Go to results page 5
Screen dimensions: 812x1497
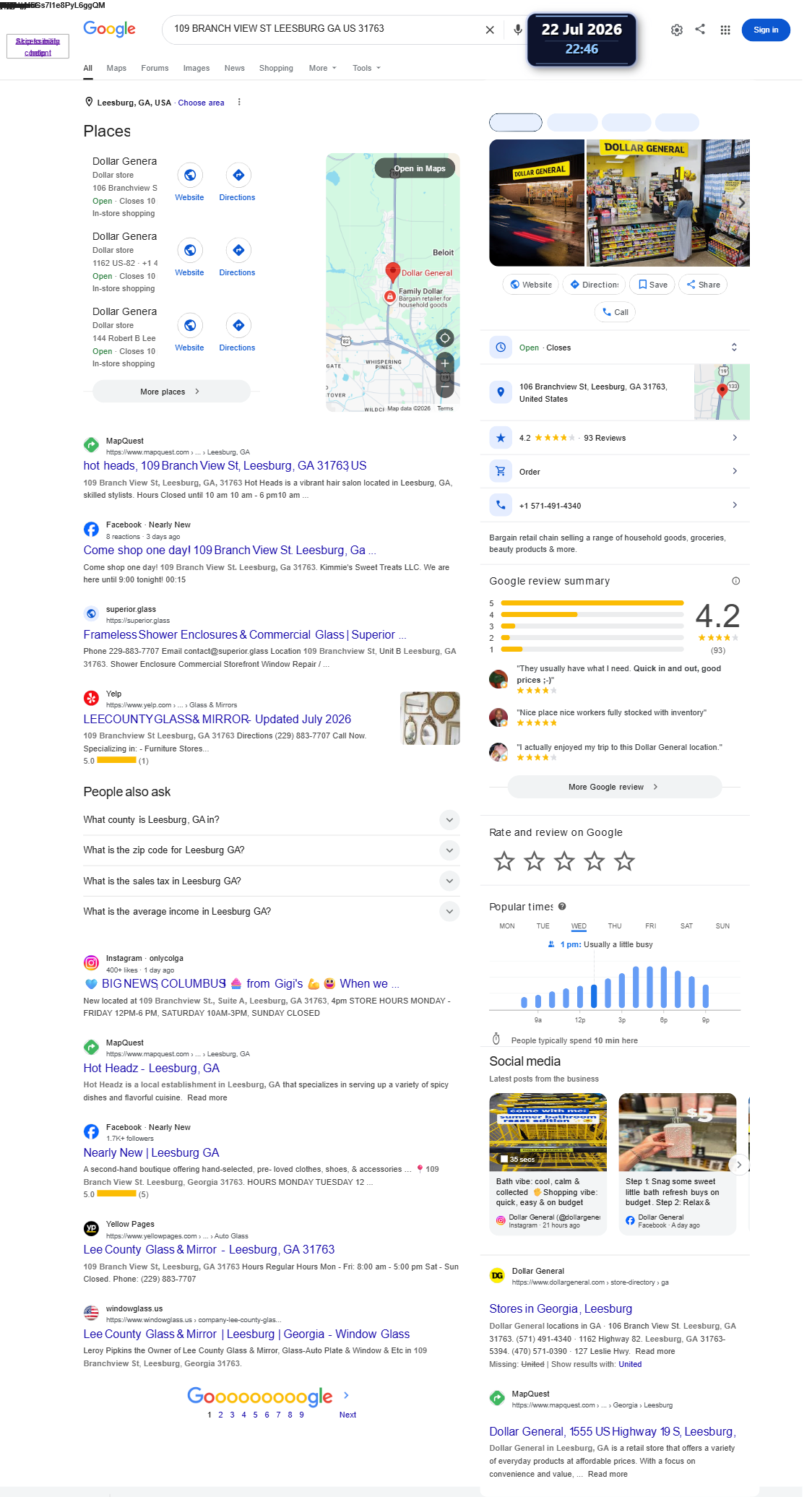[x=255, y=1415]
